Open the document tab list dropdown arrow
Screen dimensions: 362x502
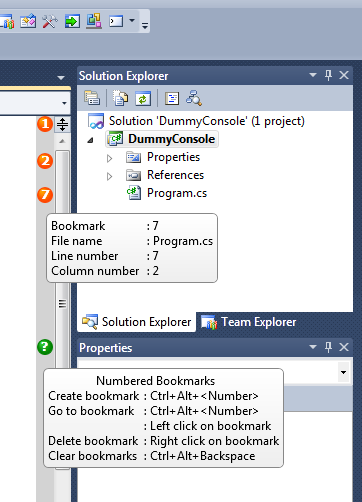[x=61, y=78]
